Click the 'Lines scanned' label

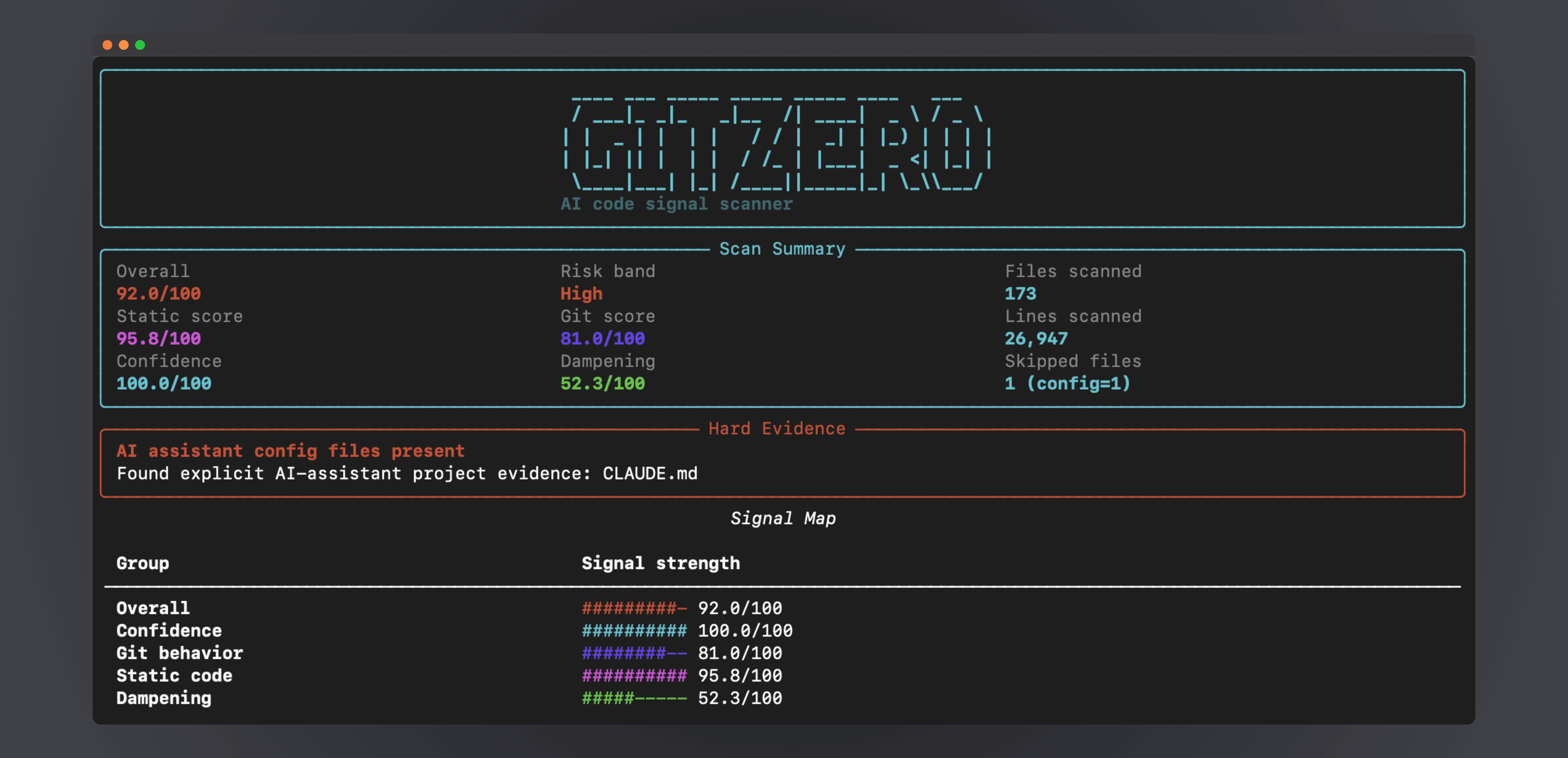click(x=1073, y=316)
